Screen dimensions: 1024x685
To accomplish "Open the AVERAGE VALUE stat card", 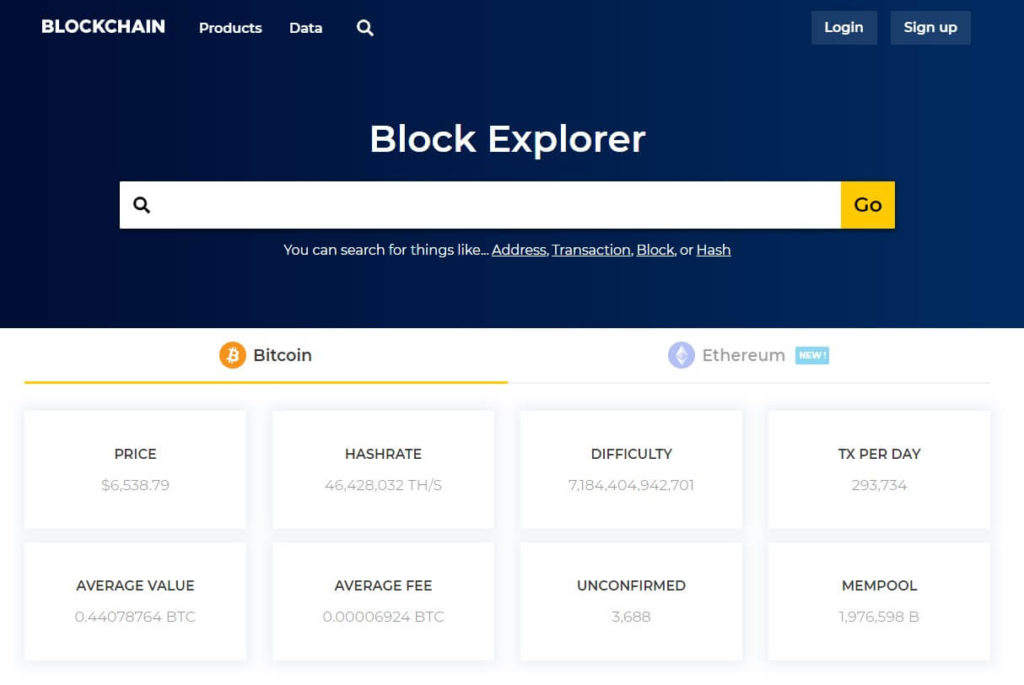I will coord(135,601).
